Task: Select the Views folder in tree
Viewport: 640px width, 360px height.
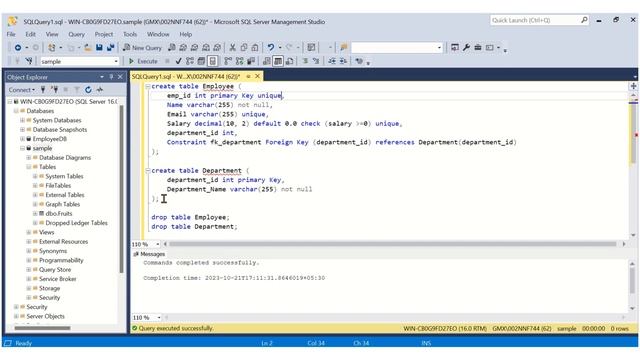Action: tap(47, 232)
